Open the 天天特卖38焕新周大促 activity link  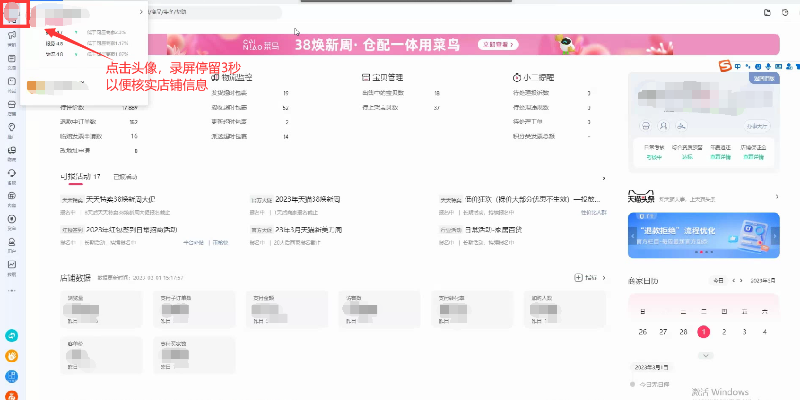pyautogui.click(x=120, y=200)
